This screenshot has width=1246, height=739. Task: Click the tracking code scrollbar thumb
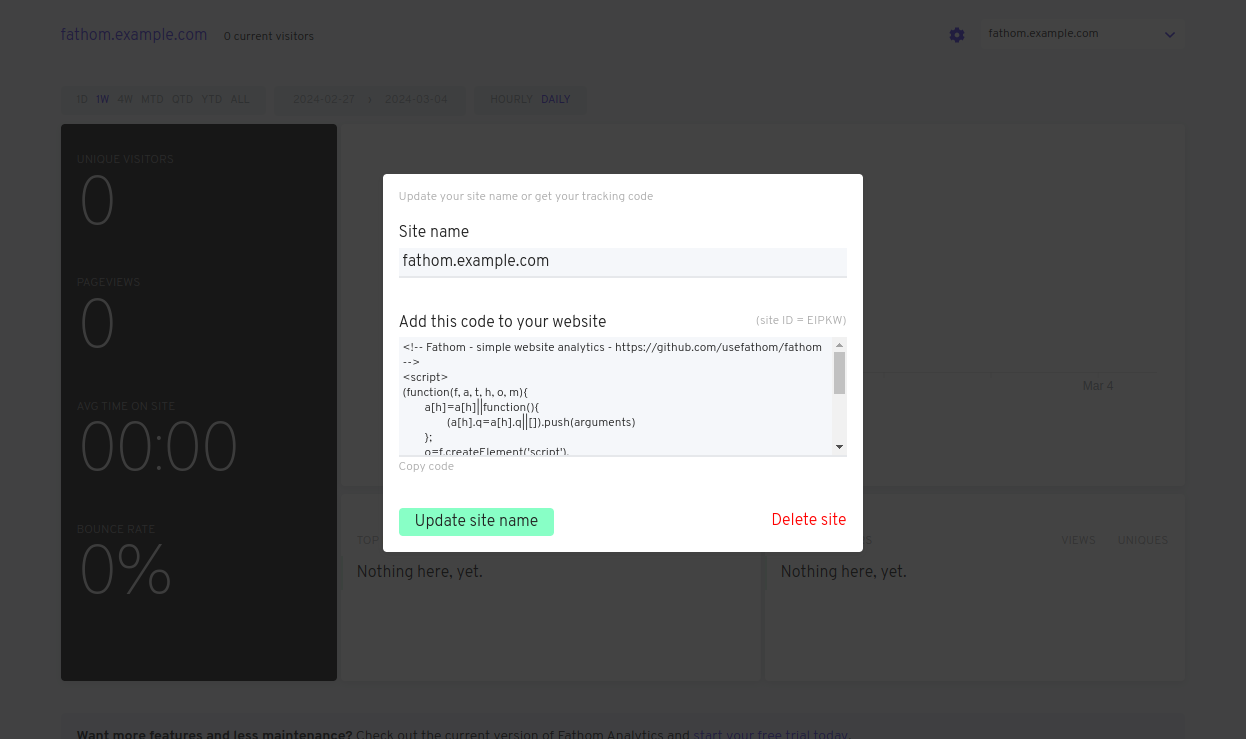point(839,372)
